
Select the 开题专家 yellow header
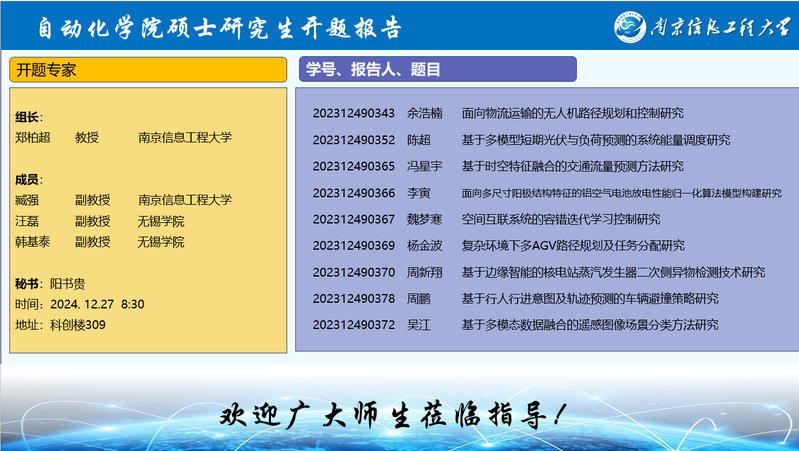click(150, 70)
